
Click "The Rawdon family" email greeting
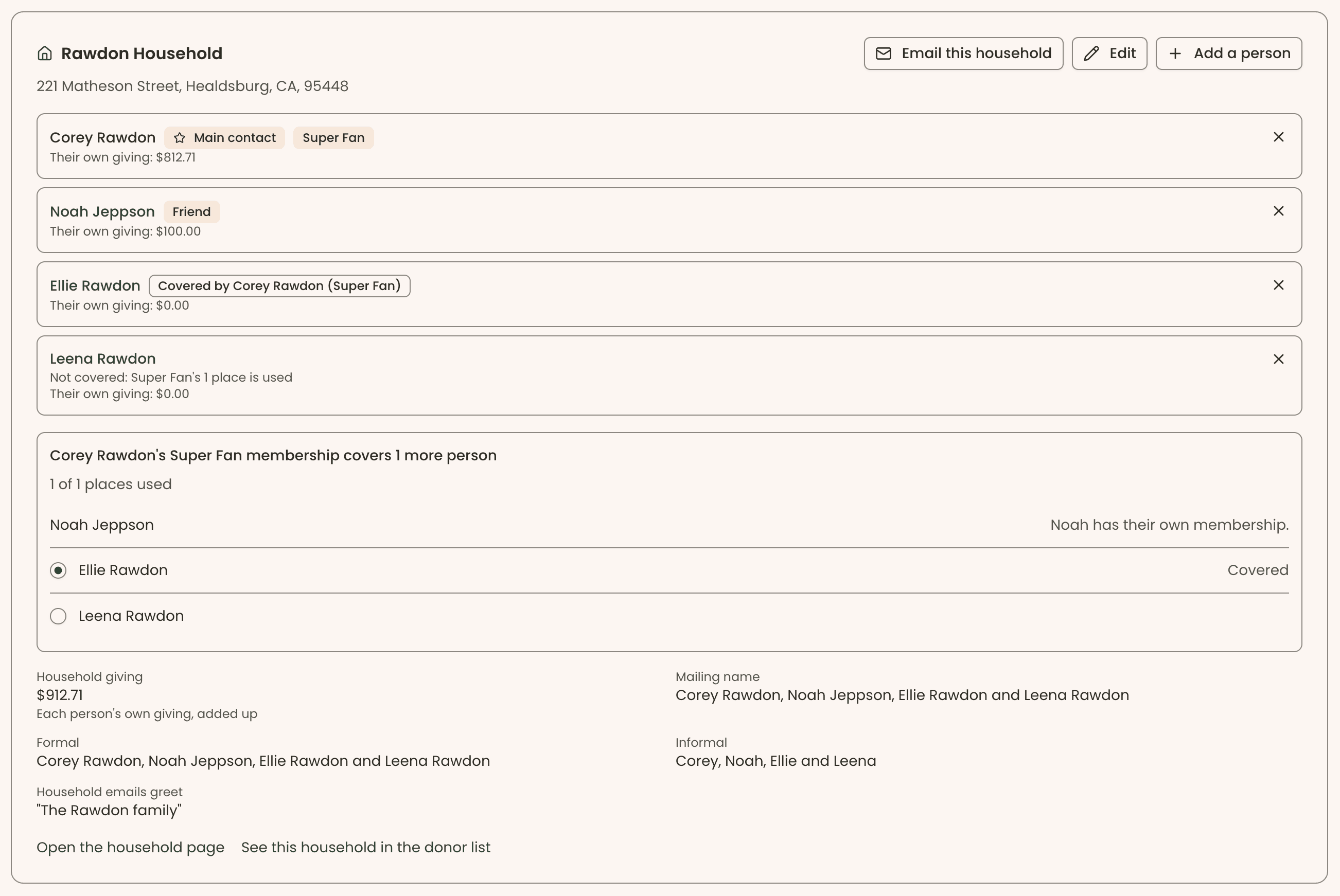coord(109,810)
